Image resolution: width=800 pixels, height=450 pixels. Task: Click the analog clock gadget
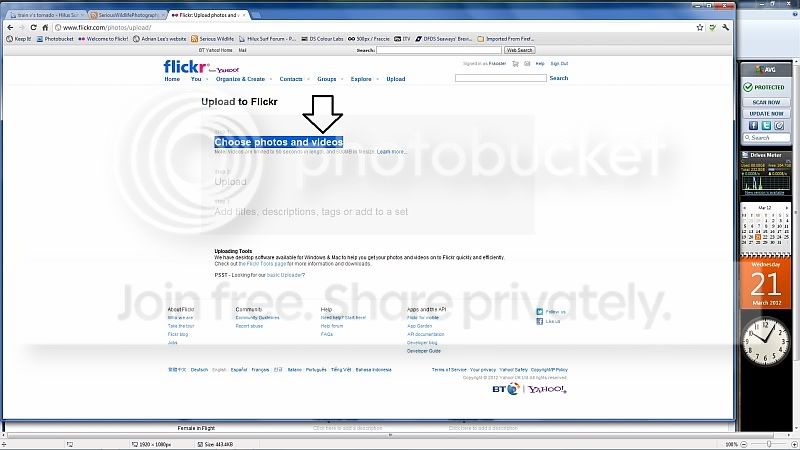(765, 340)
